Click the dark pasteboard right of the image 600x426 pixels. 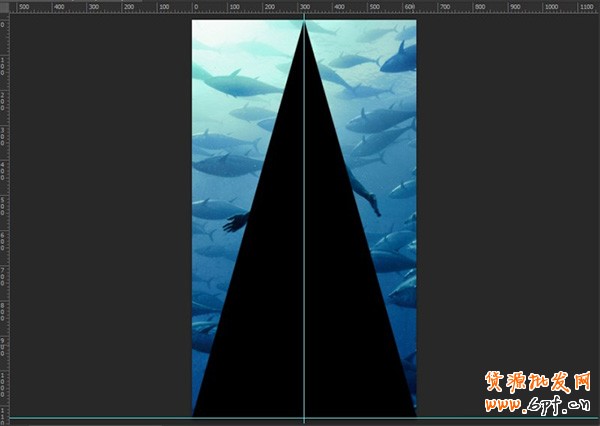505,200
